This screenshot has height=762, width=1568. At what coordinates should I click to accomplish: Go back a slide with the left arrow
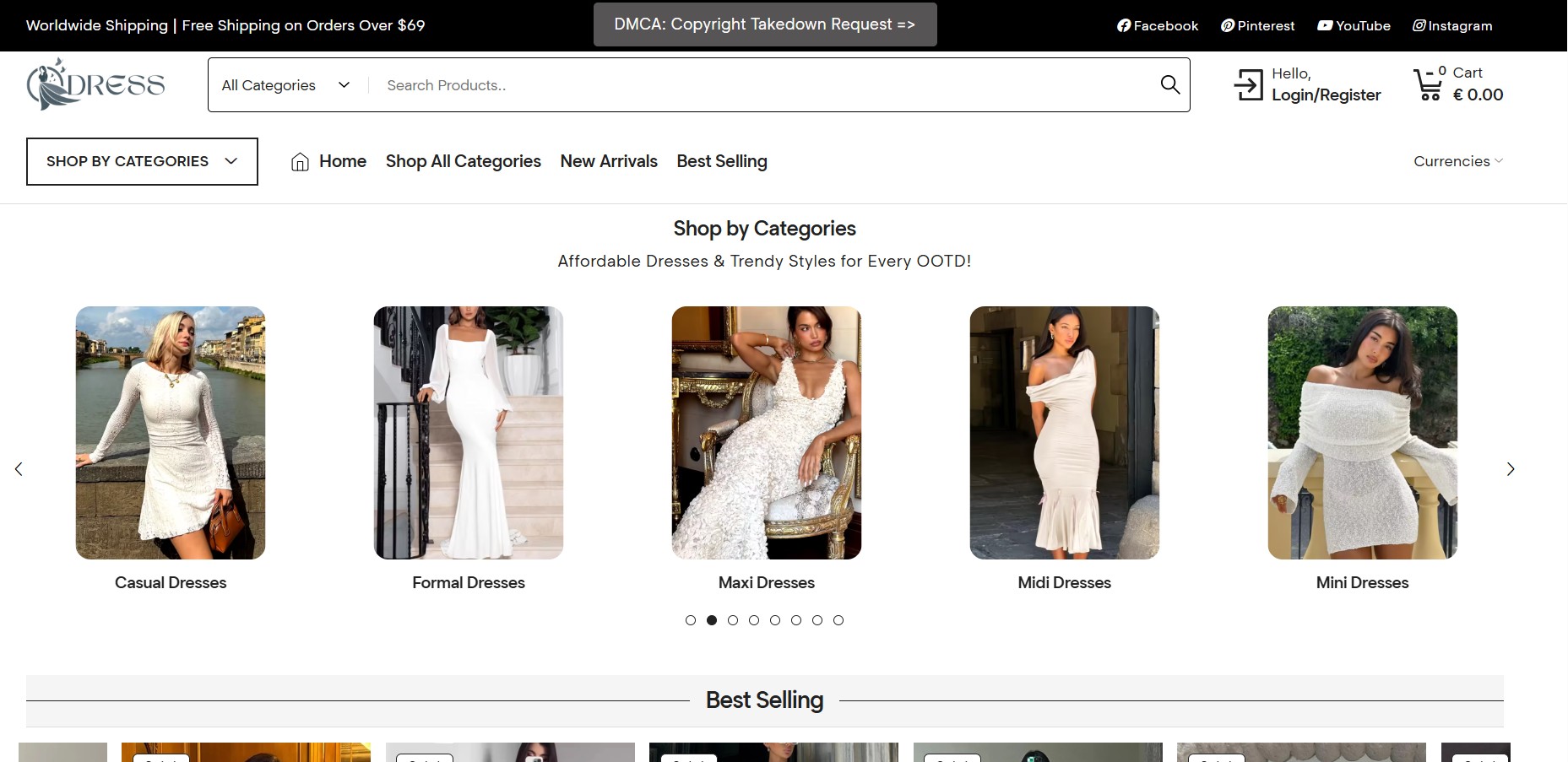point(19,469)
